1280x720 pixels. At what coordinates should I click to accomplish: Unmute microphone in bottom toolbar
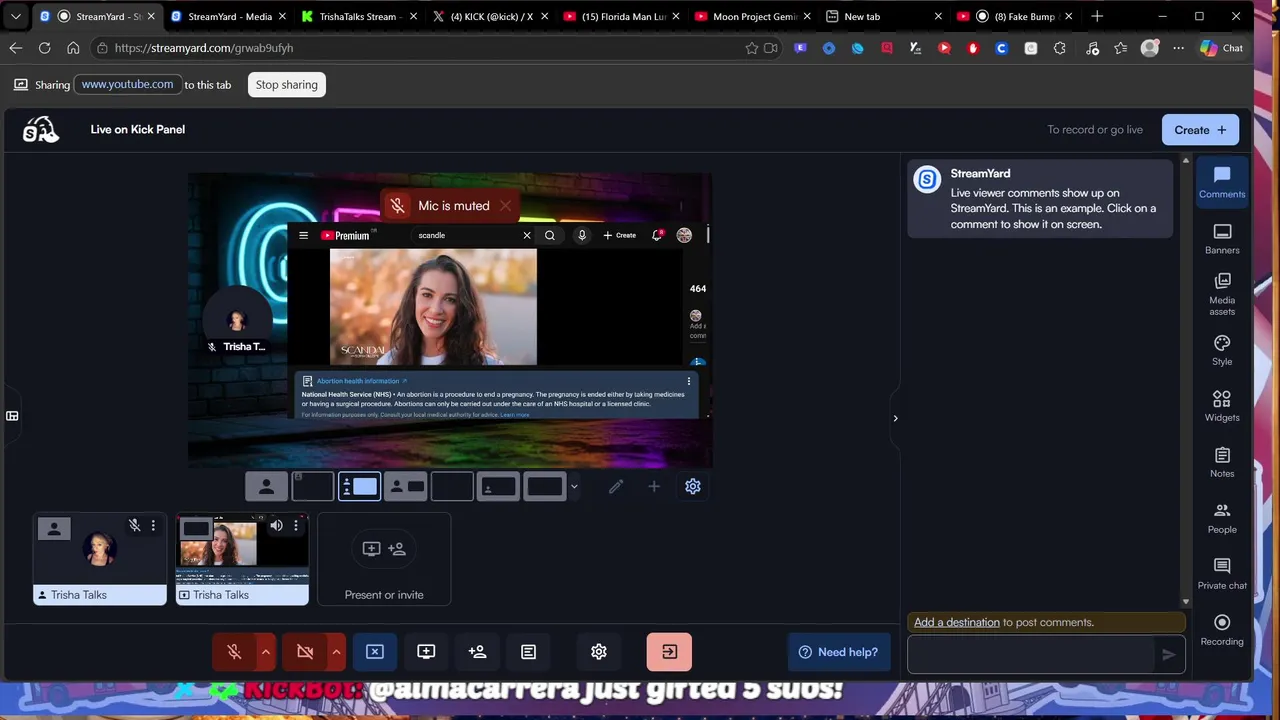(x=234, y=652)
